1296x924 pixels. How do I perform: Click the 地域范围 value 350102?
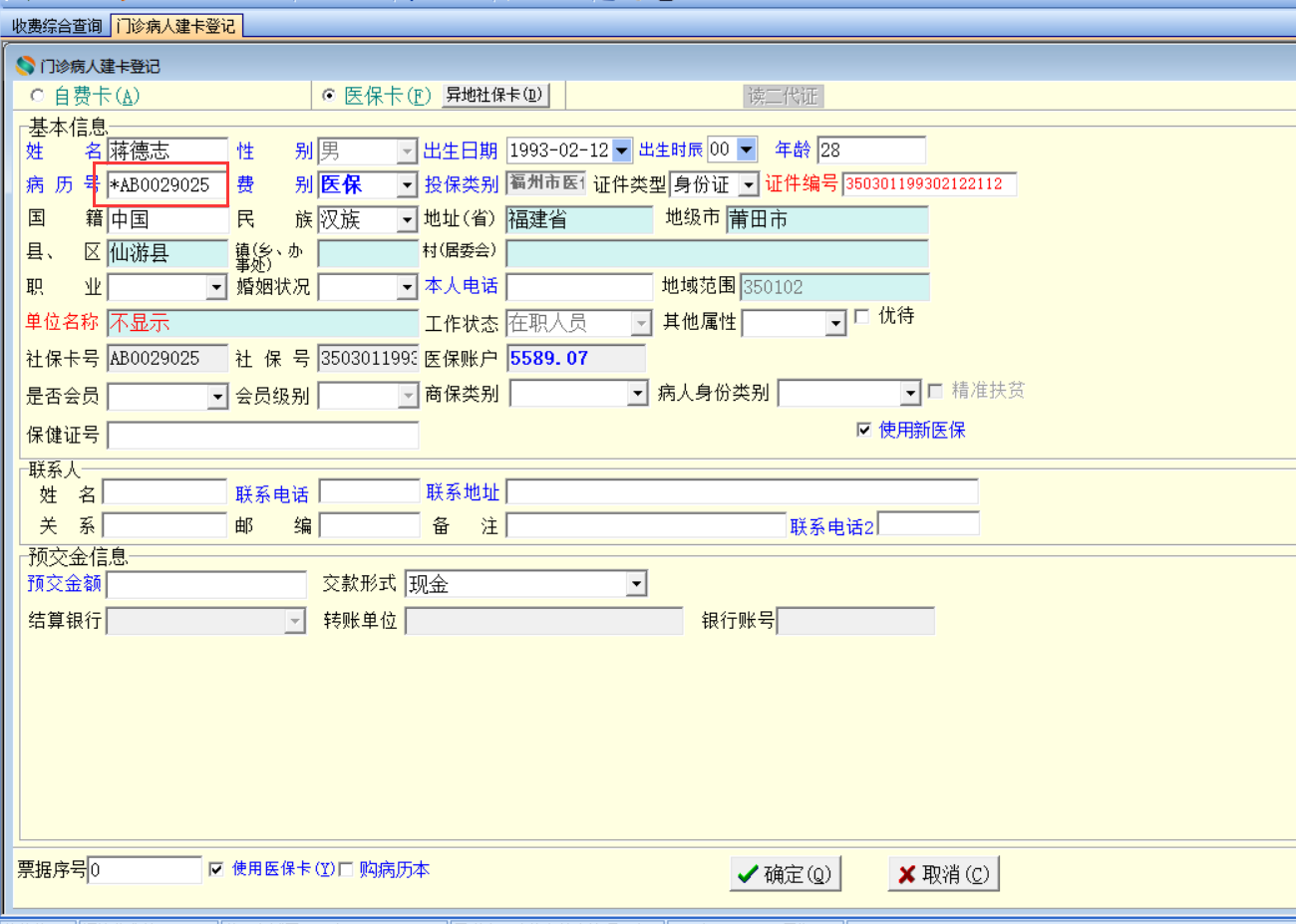point(834,287)
